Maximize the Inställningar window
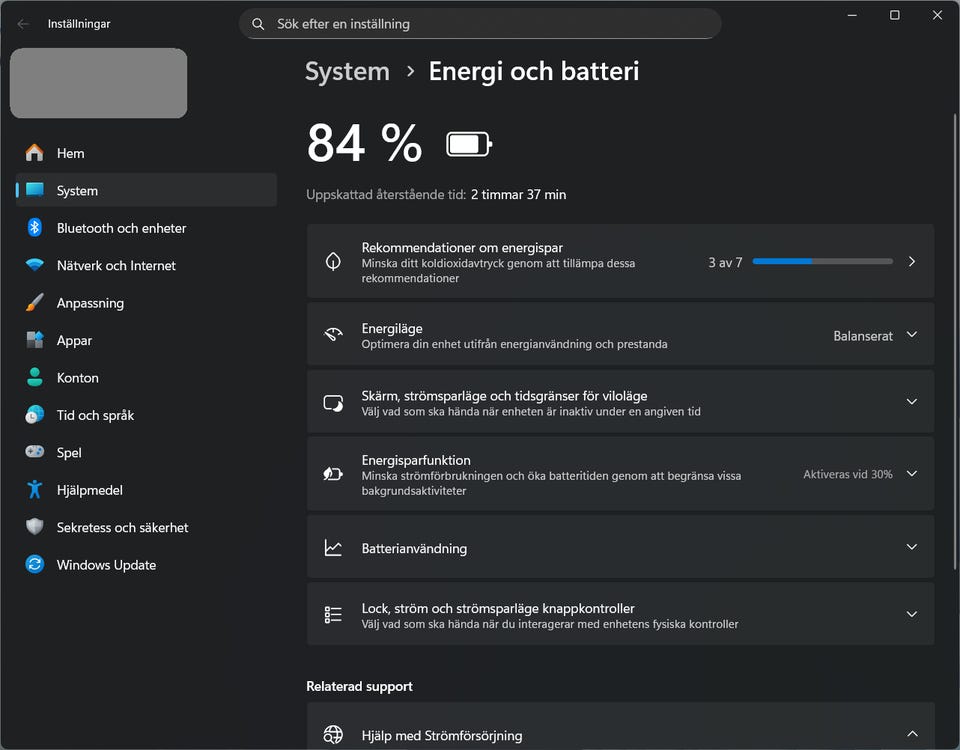 pos(894,15)
